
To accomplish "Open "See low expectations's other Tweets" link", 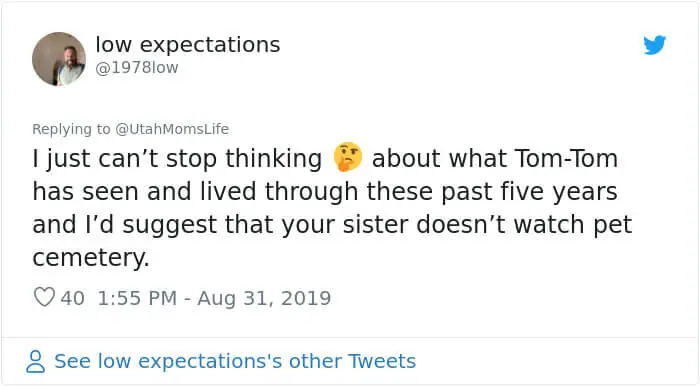I will 235,361.
